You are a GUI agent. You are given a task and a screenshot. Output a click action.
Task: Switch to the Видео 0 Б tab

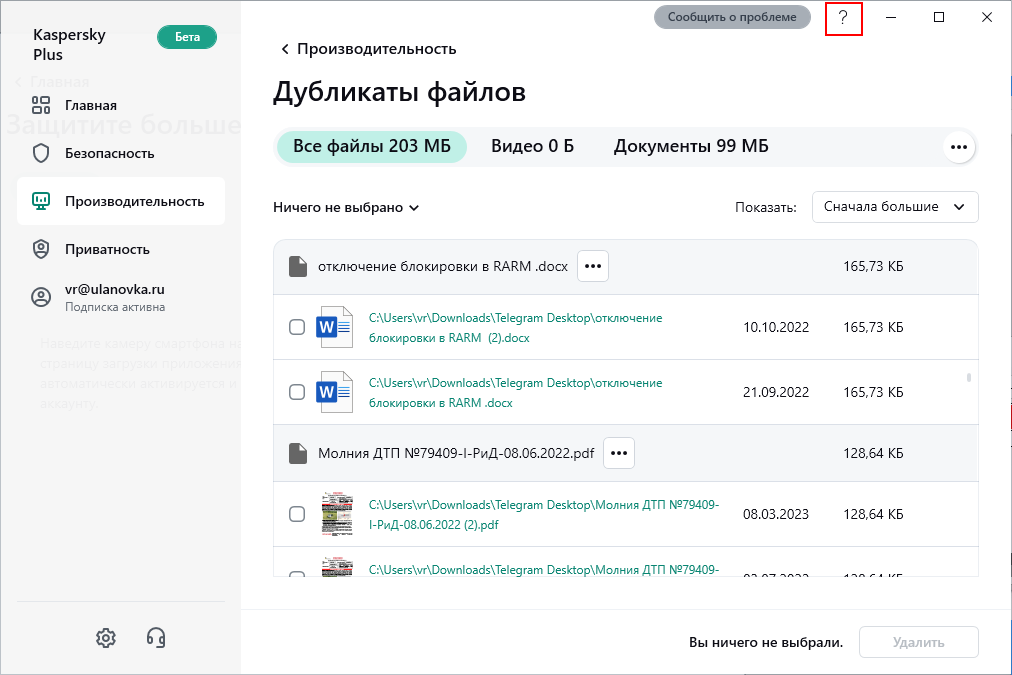click(x=532, y=146)
